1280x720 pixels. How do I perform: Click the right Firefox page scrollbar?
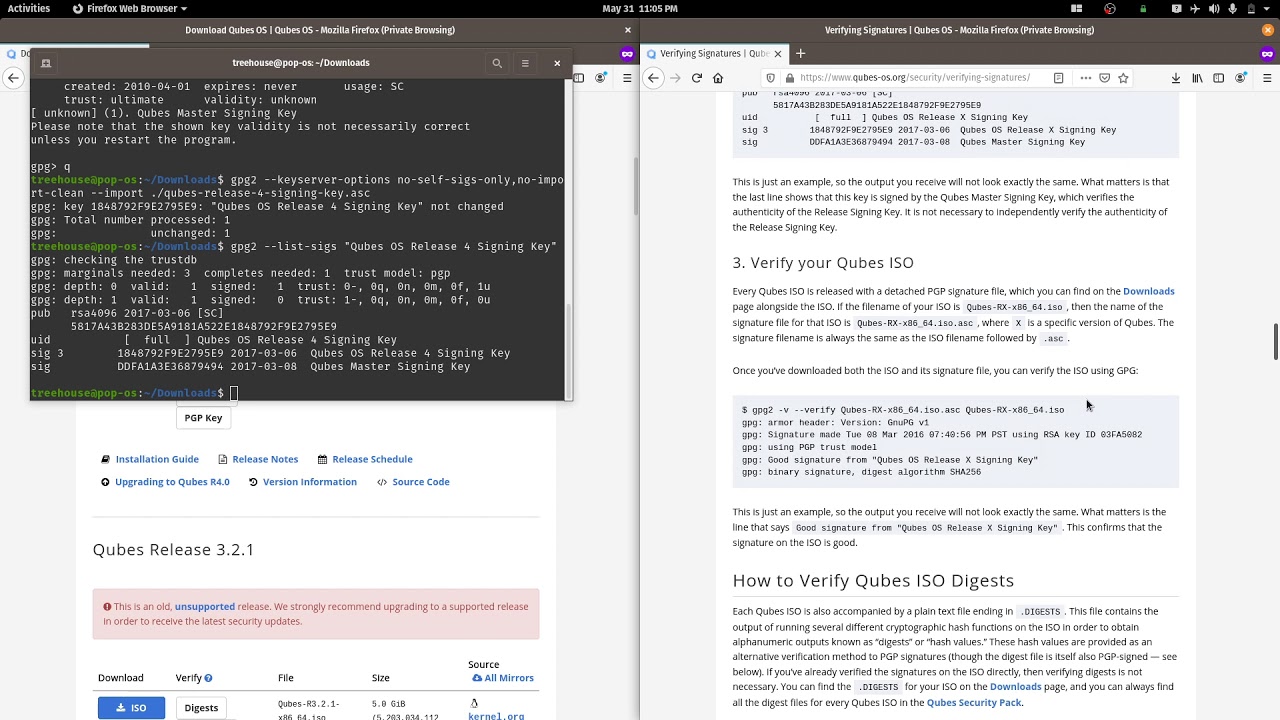(1275, 342)
